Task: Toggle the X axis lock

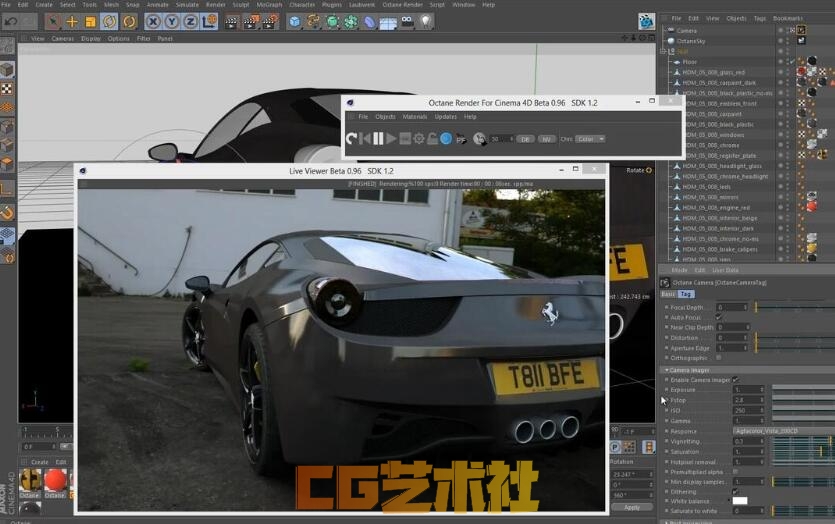Action: coord(153,22)
